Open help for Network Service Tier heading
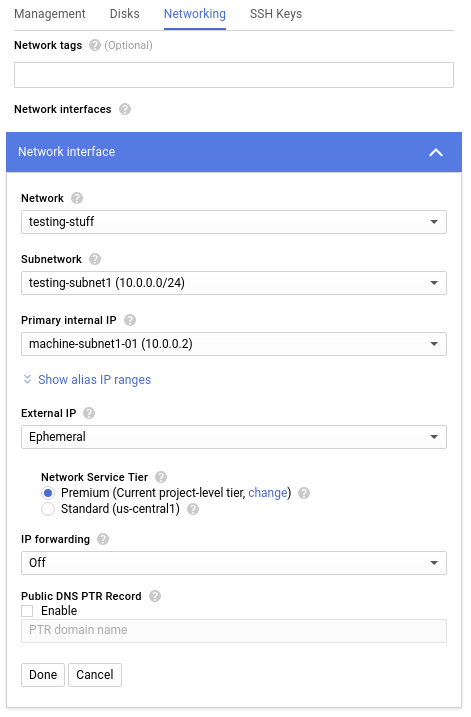The height and width of the screenshot is (717, 471). pyautogui.click(x=161, y=477)
